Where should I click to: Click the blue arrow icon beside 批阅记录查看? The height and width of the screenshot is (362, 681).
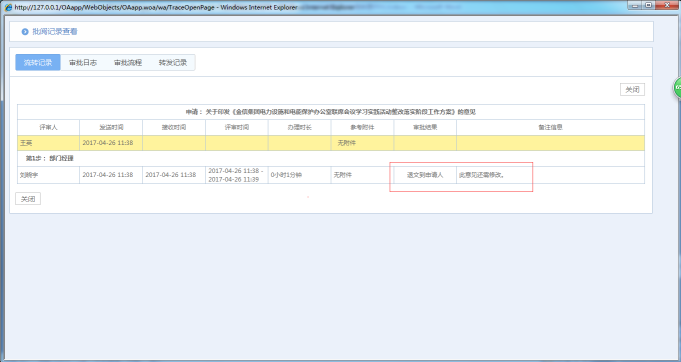click(25, 32)
